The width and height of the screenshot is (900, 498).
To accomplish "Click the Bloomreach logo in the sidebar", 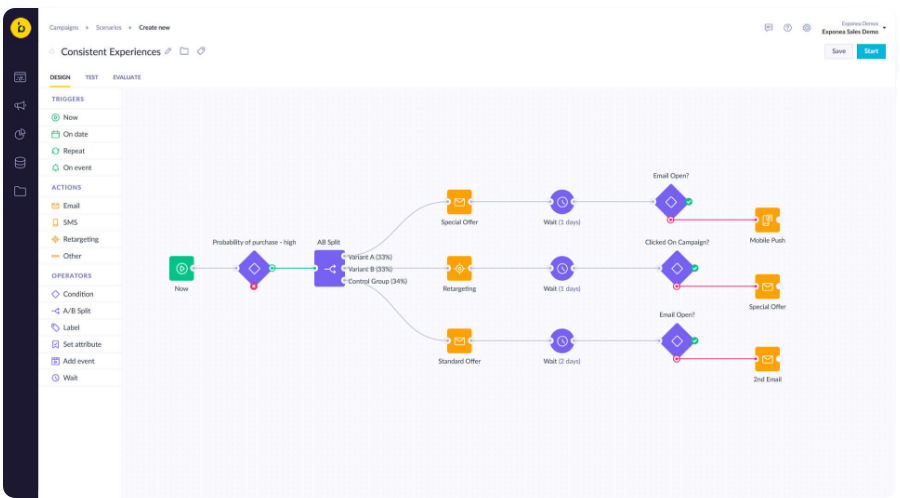I will tap(21, 28).
